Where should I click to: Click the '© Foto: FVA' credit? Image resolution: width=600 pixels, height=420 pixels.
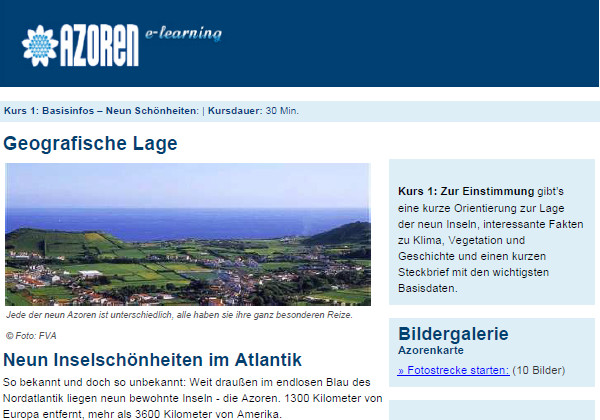tap(31, 336)
